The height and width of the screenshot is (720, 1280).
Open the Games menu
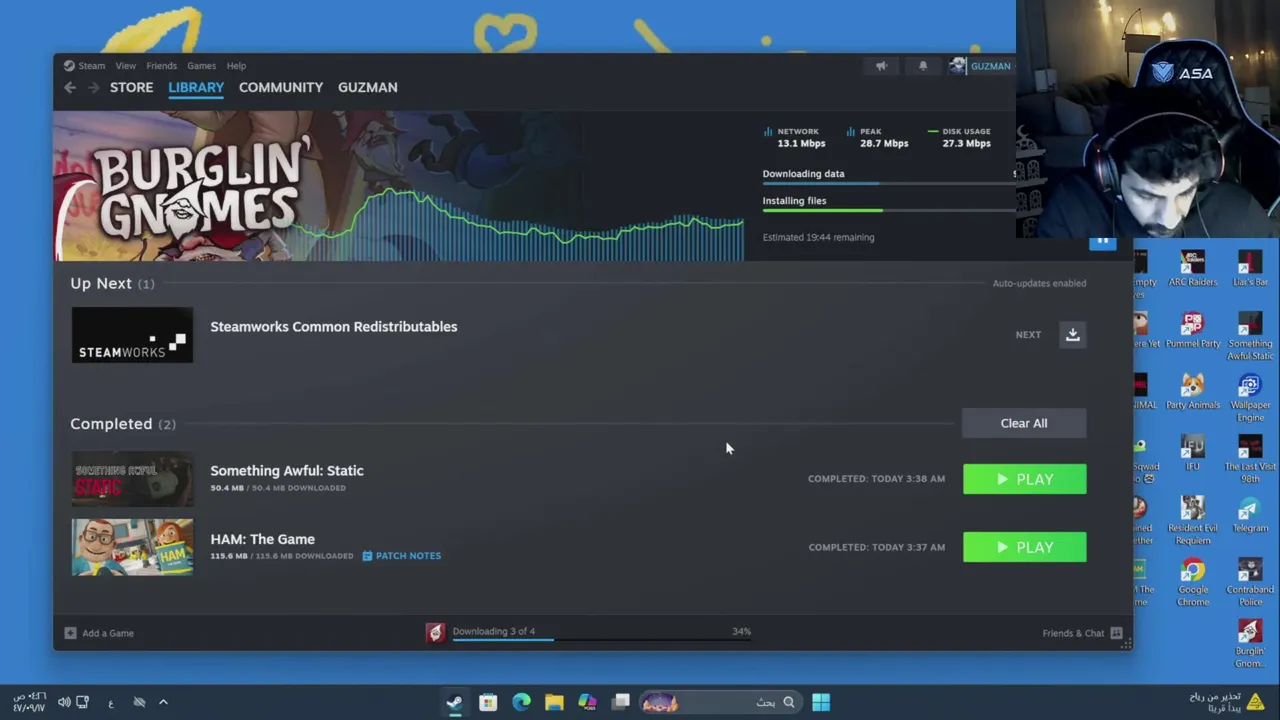pyautogui.click(x=201, y=66)
